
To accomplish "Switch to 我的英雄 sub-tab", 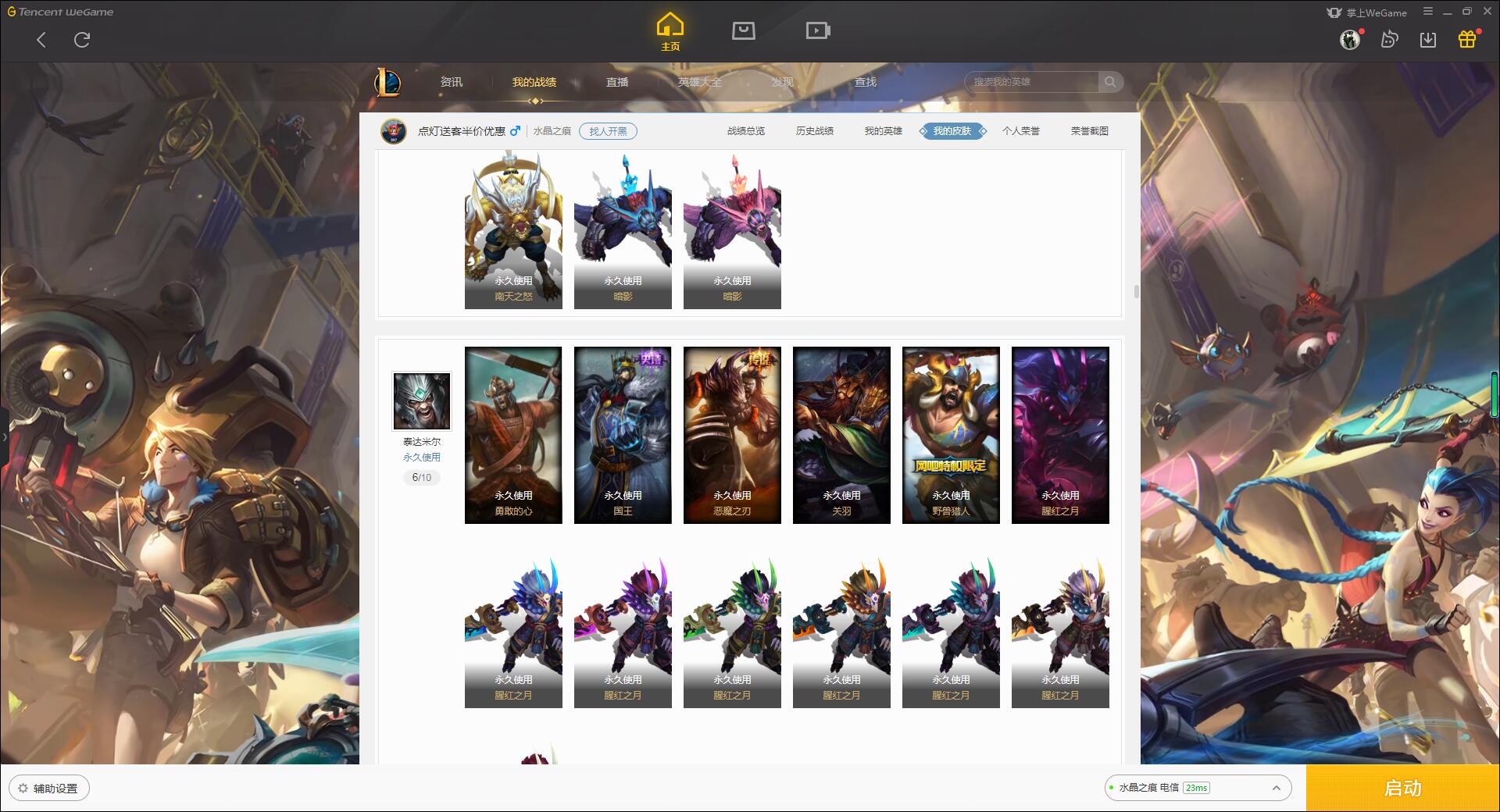I will click(884, 131).
